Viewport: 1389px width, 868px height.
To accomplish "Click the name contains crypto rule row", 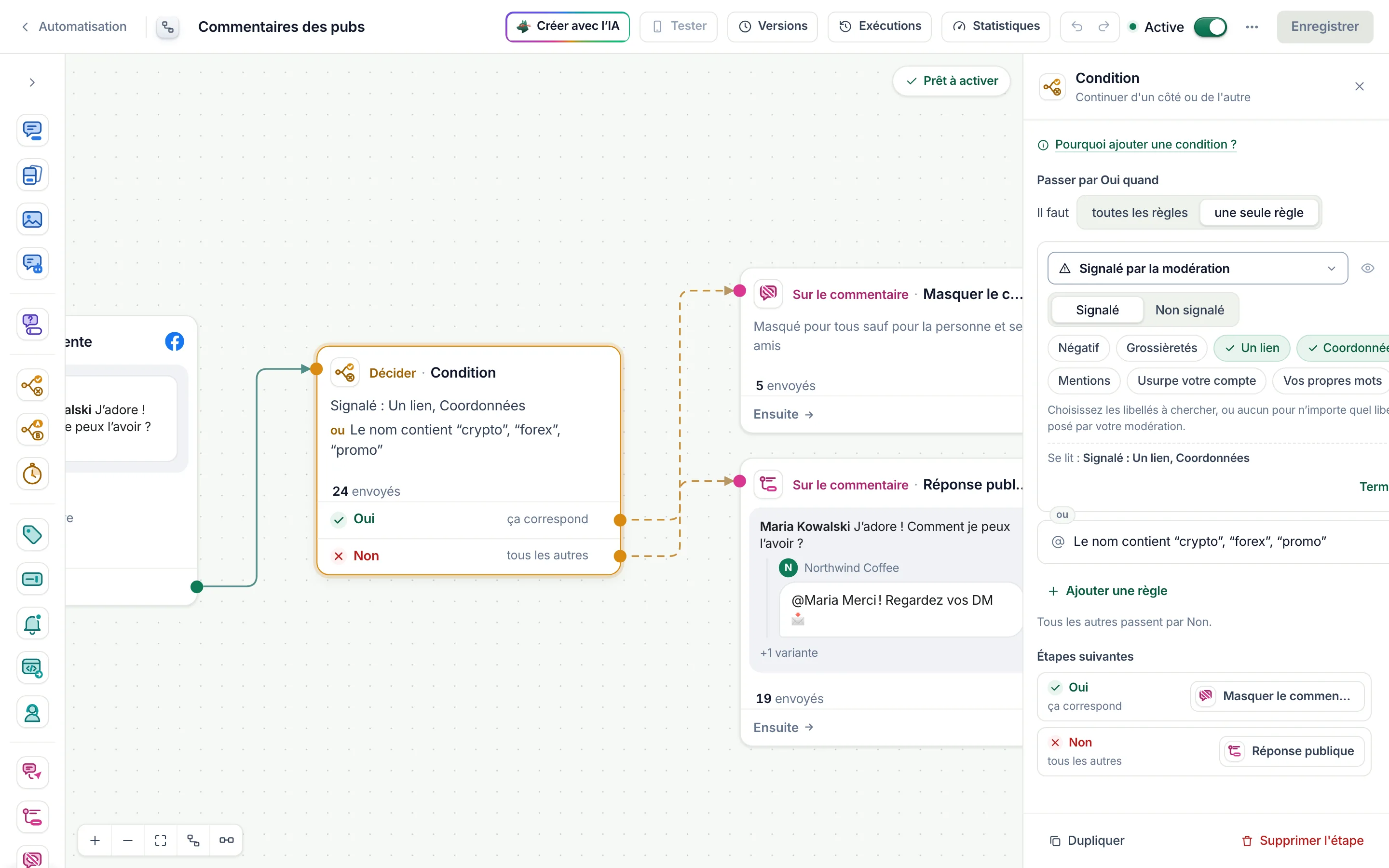I will point(1213,542).
